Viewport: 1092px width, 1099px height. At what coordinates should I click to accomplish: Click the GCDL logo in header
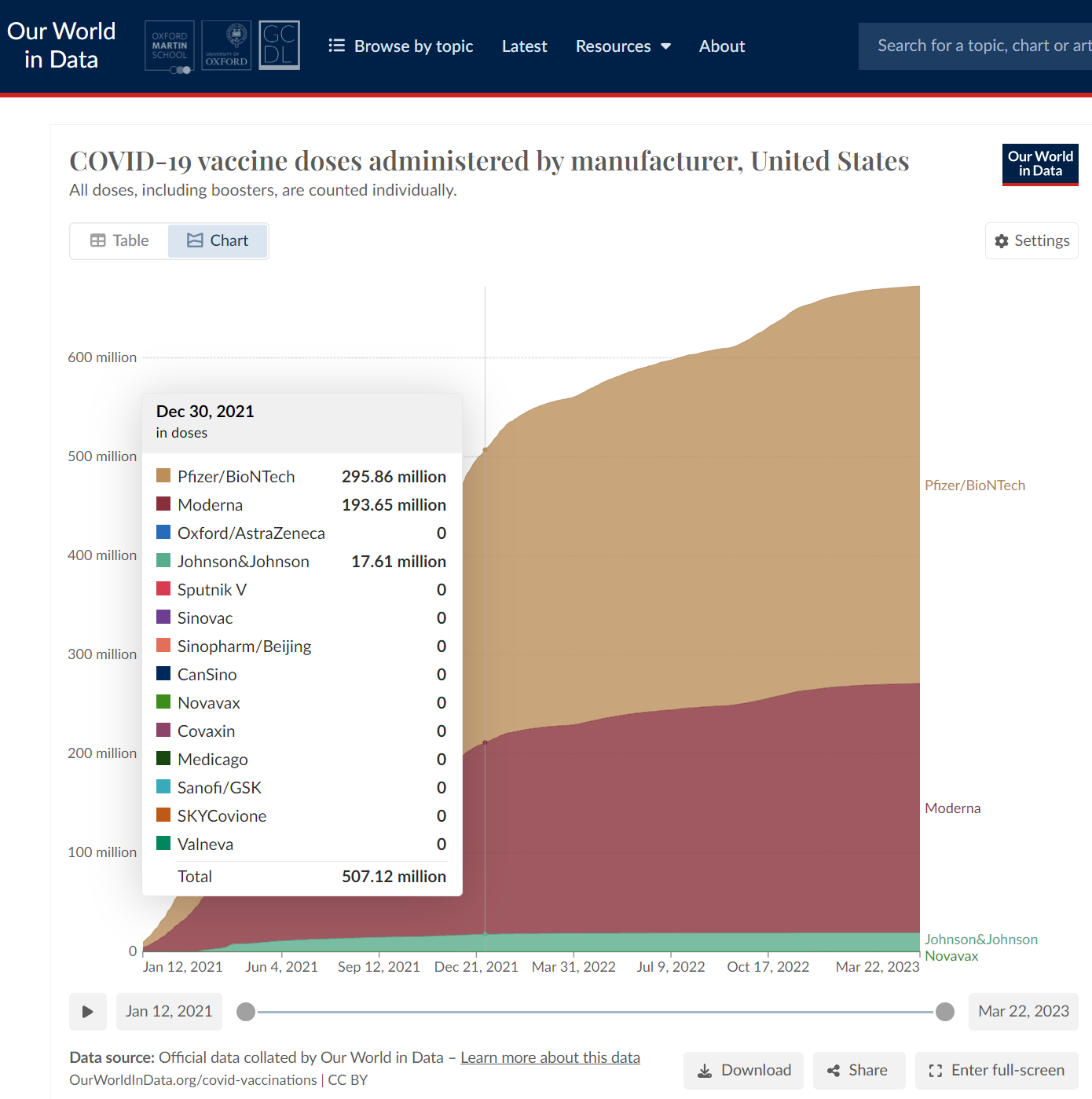pyautogui.click(x=279, y=46)
